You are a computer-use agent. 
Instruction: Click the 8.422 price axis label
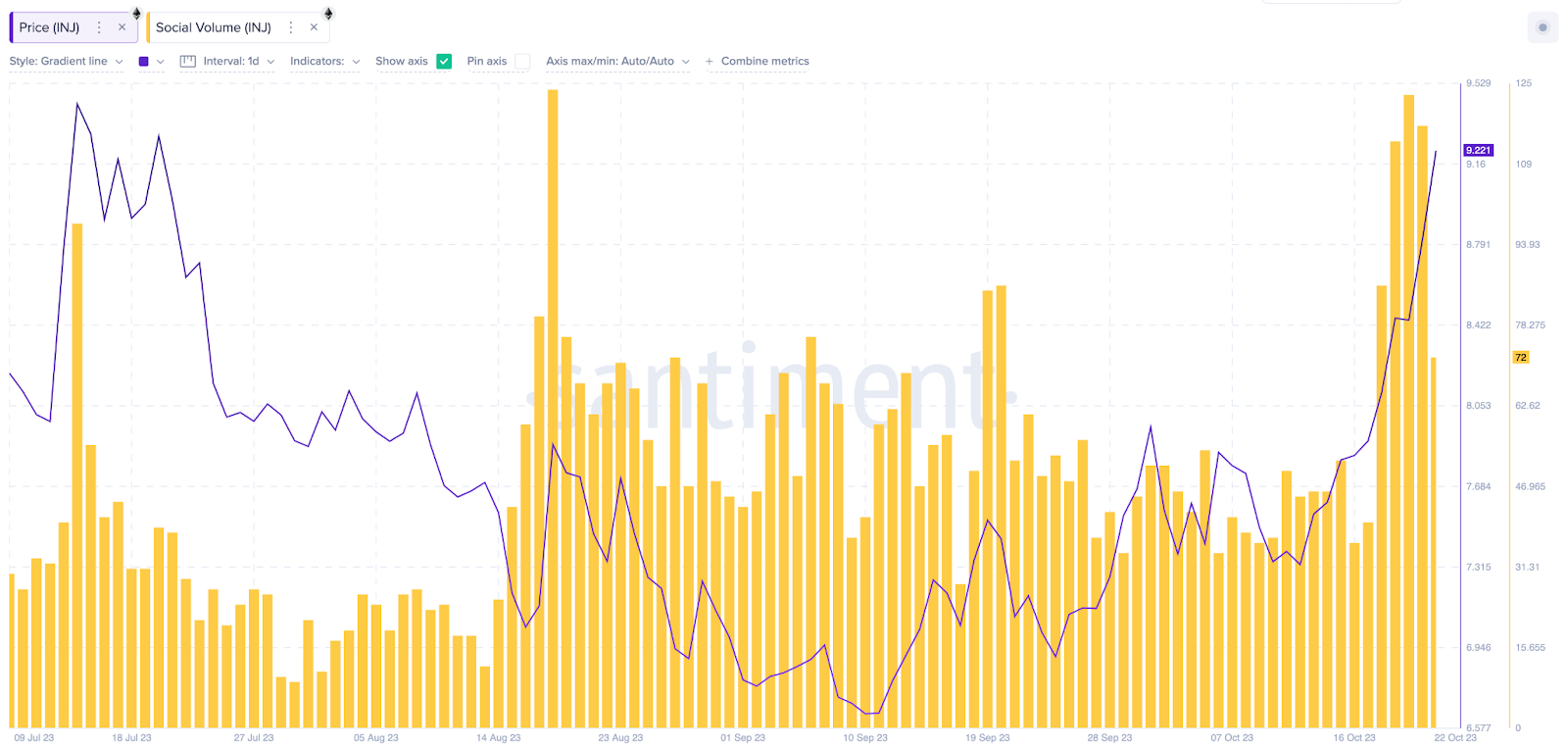click(x=1478, y=325)
